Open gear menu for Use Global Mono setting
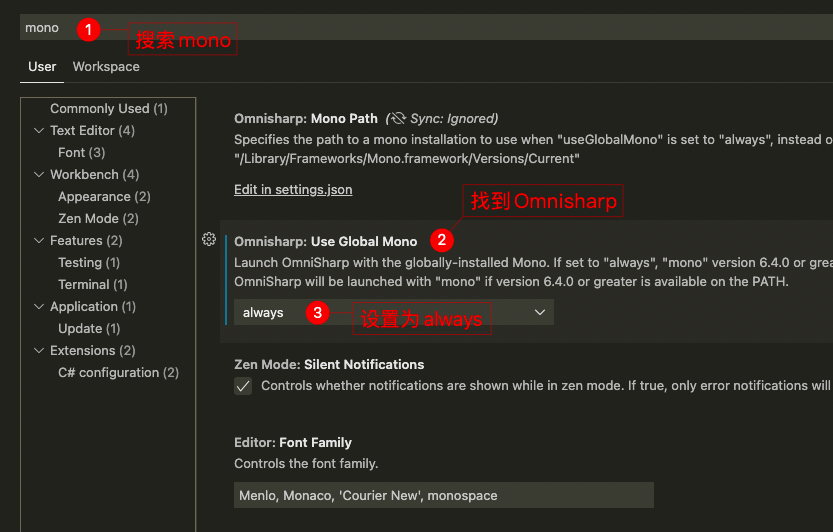This screenshot has width=833, height=532. point(209,239)
